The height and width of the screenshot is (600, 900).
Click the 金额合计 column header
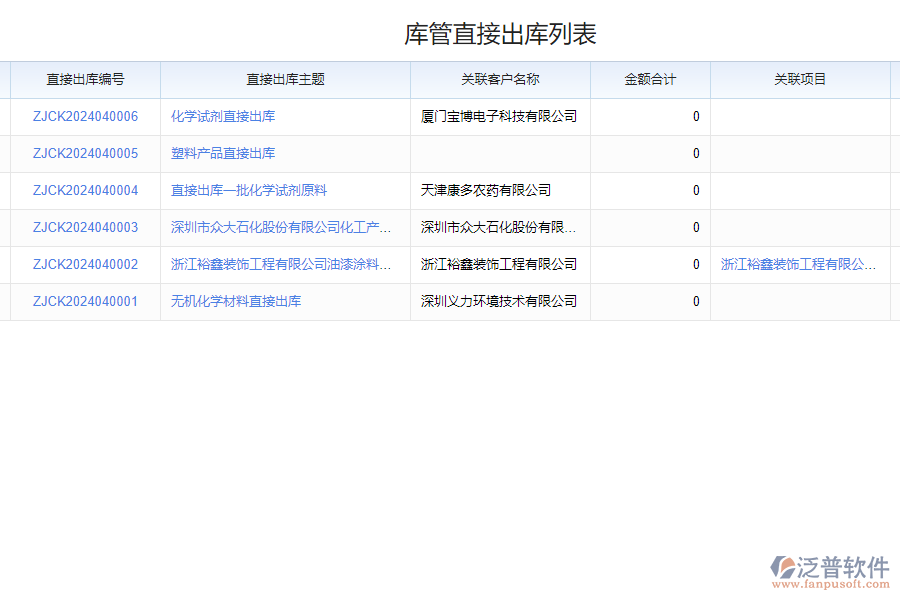pyautogui.click(x=648, y=80)
